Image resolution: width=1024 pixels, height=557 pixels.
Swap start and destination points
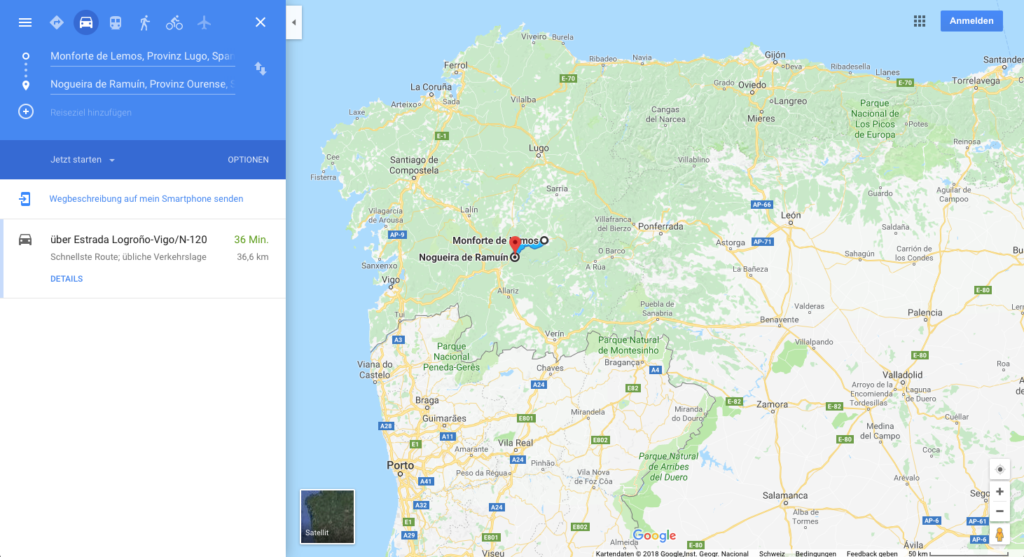[x=260, y=69]
